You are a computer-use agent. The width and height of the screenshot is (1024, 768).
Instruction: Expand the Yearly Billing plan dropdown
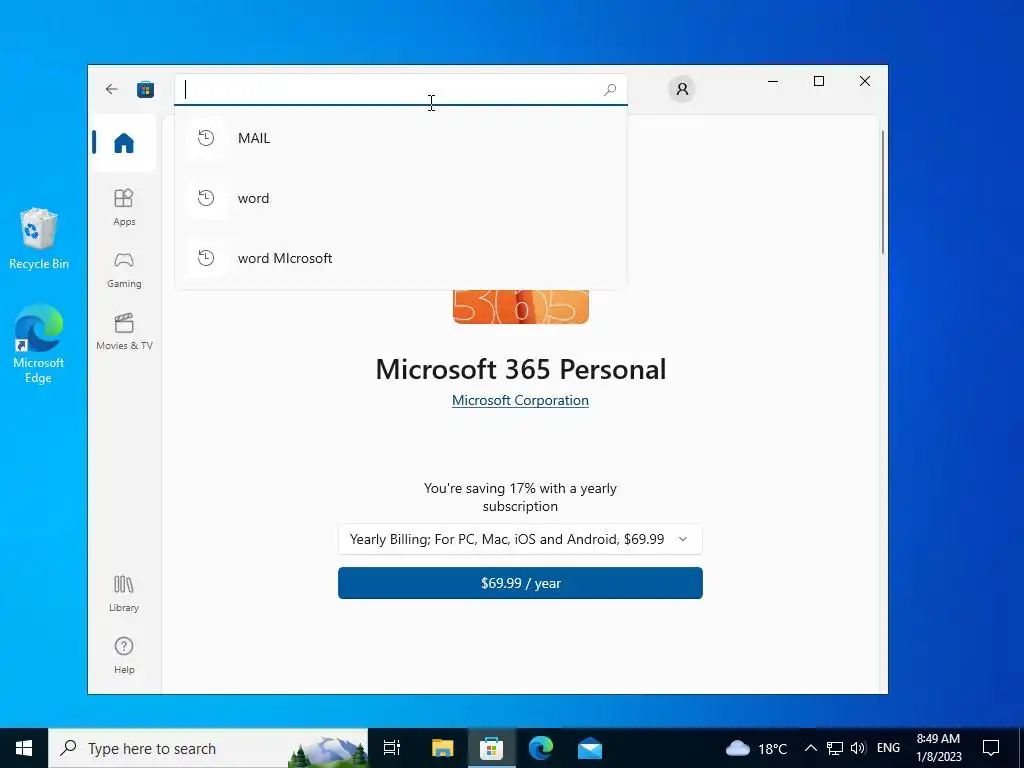(x=520, y=539)
